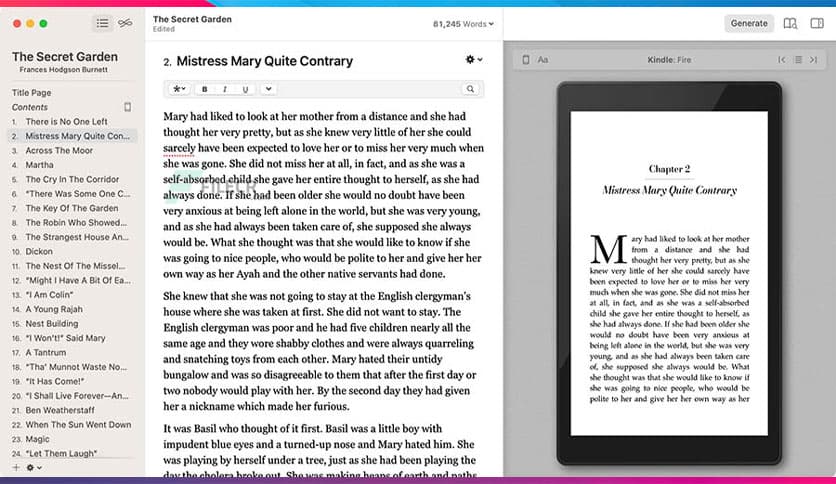Click the Generate button
The width and height of the screenshot is (836, 484).
(x=749, y=23)
